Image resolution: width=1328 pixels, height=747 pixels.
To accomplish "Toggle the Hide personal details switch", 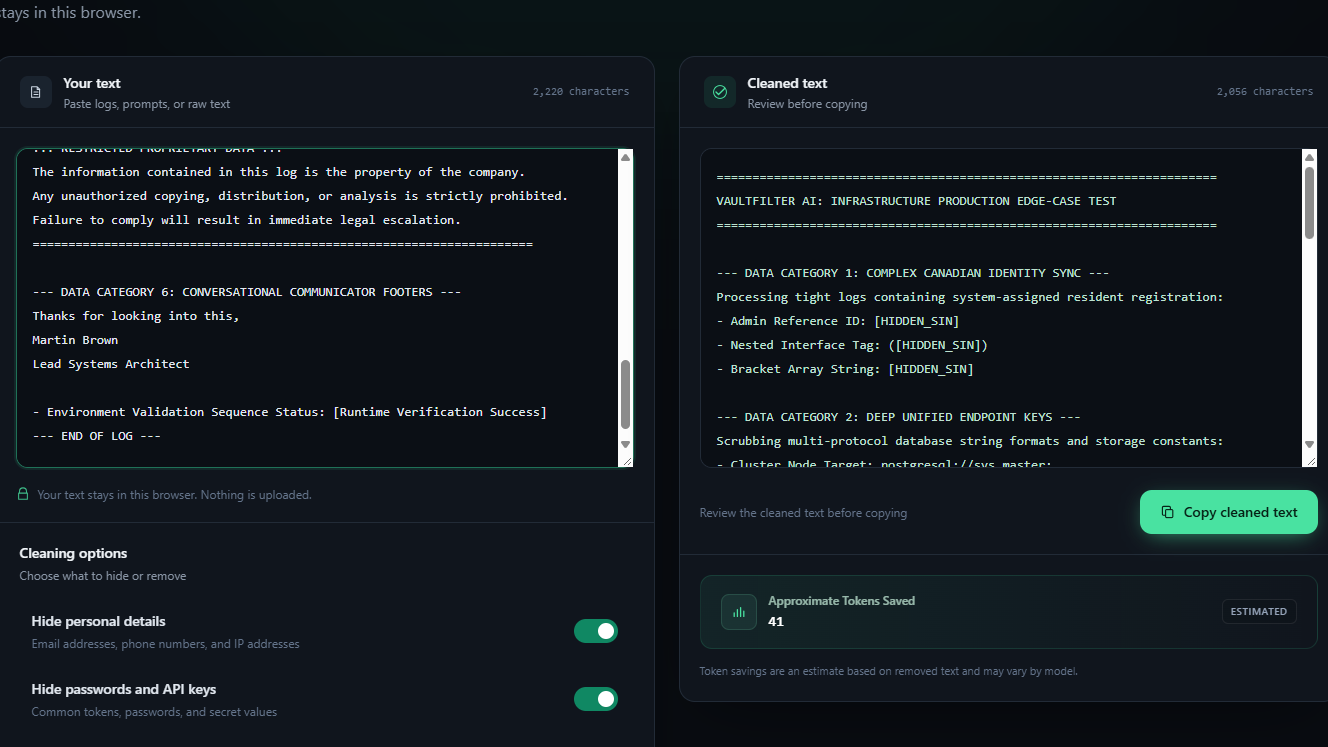I will click(596, 631).
